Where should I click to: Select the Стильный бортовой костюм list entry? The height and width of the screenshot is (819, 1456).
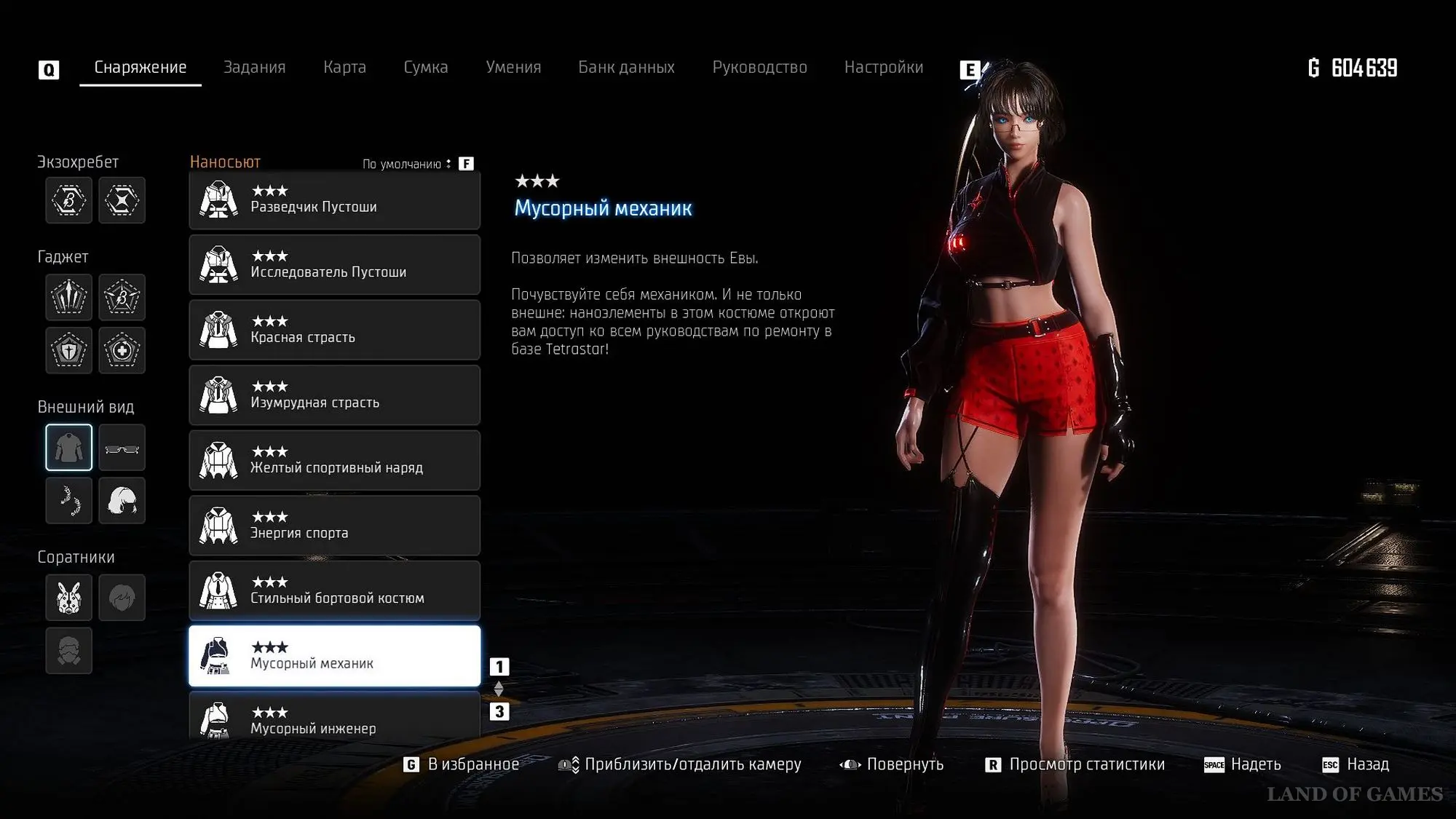[x=334, y=590]
